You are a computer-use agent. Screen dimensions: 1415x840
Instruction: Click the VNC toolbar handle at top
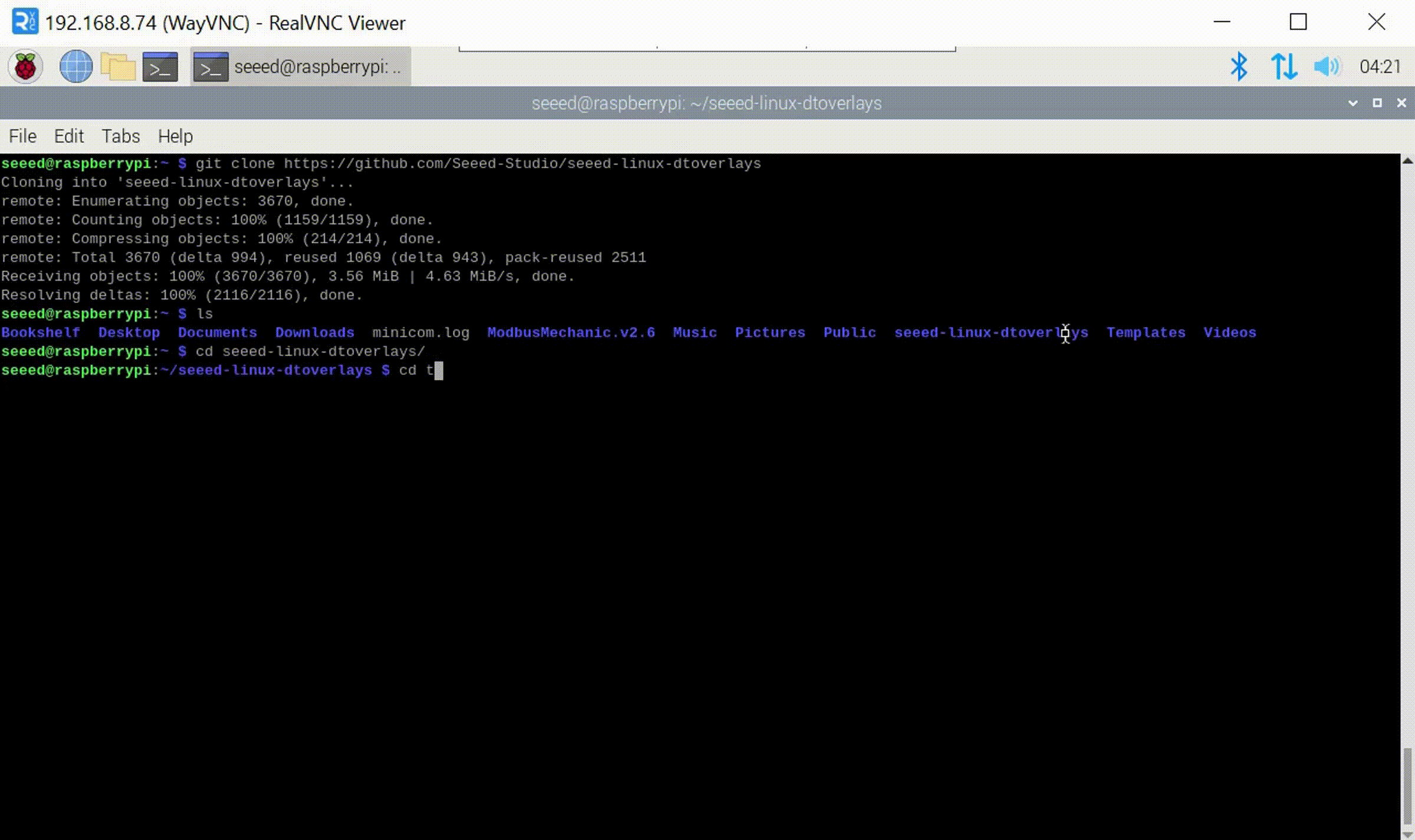tap(707, 49)
